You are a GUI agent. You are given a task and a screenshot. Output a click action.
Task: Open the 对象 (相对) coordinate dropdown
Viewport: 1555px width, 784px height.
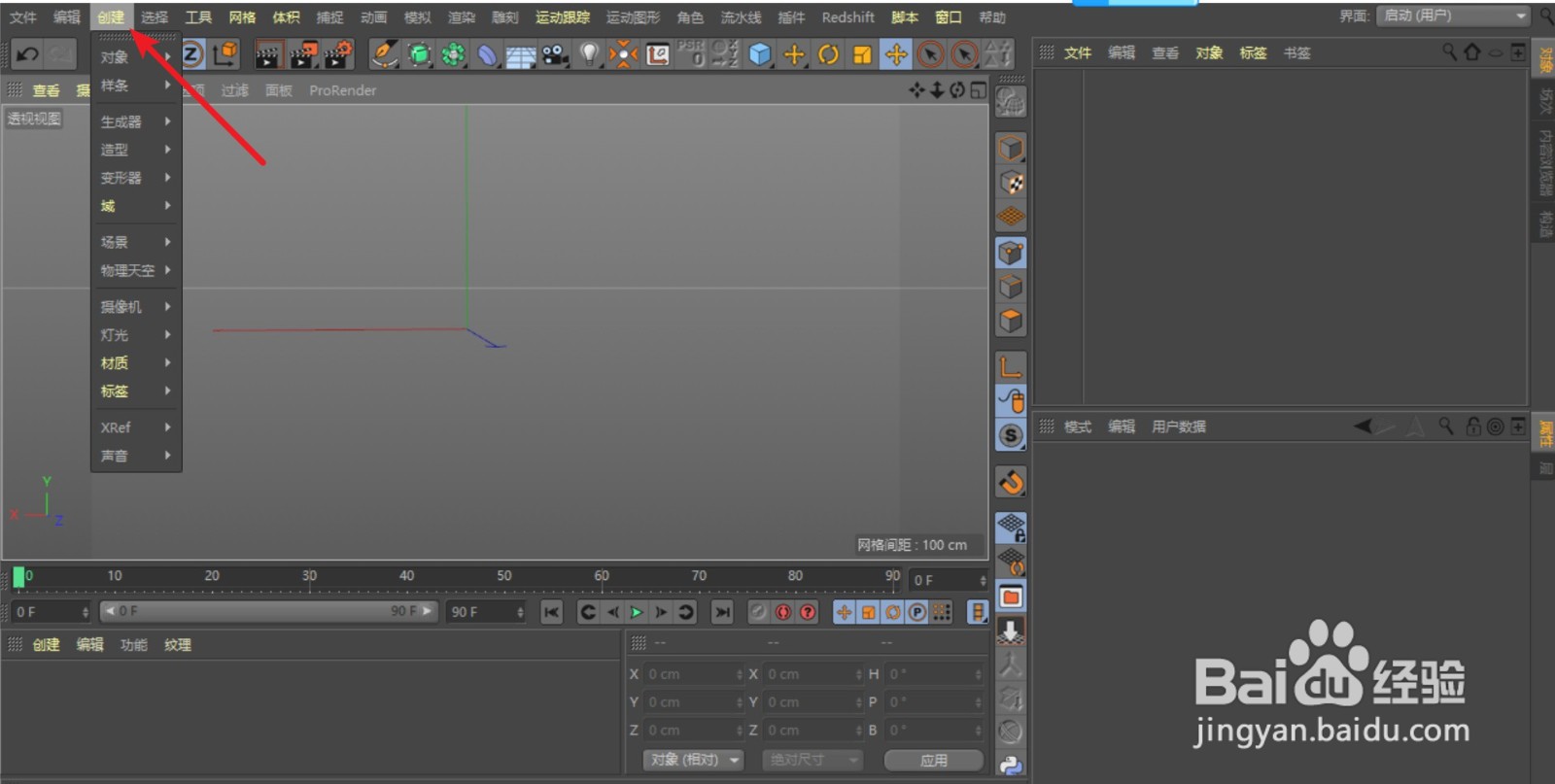692,760
